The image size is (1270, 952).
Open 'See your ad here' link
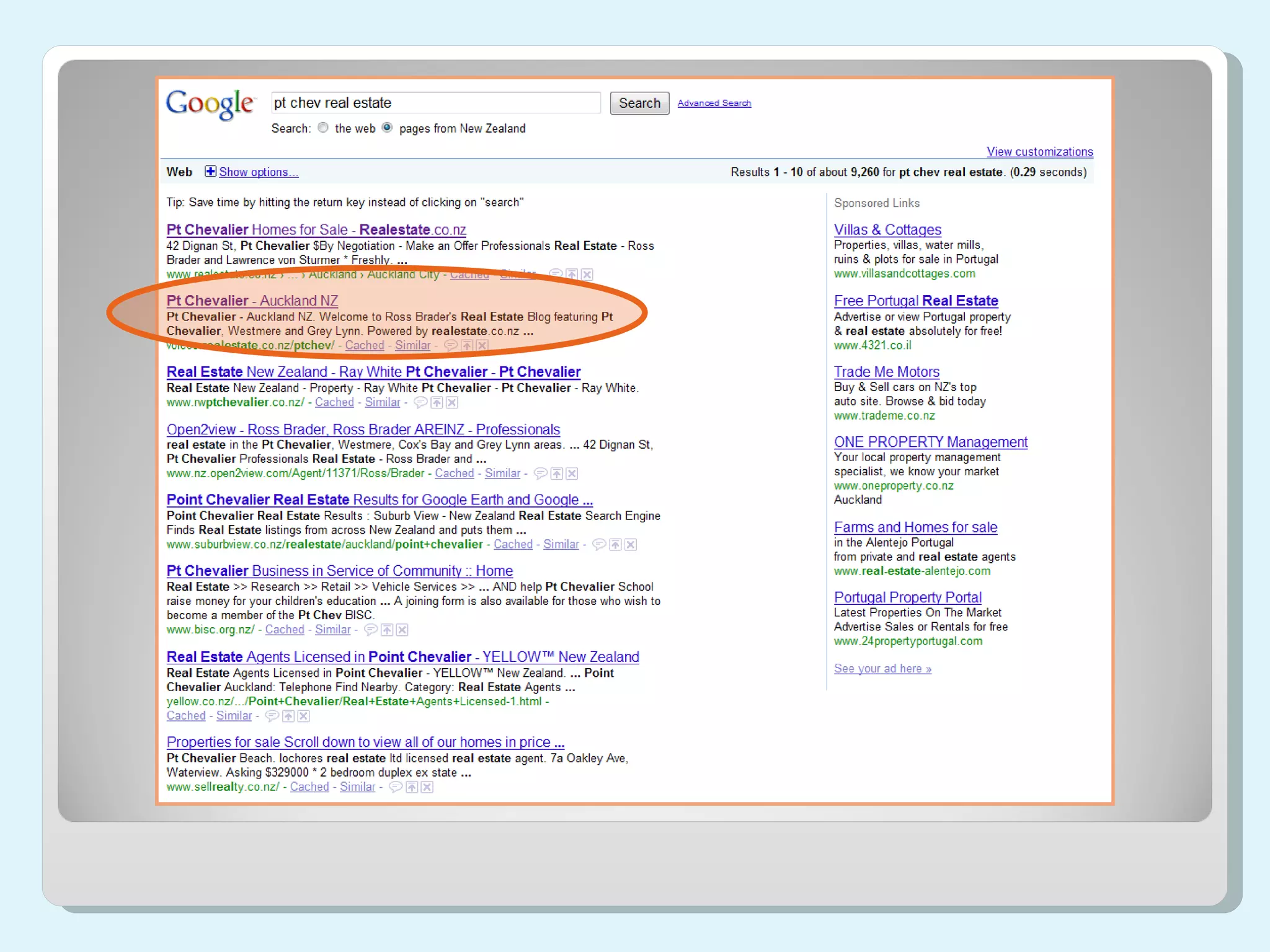click(x=882, y=669)
